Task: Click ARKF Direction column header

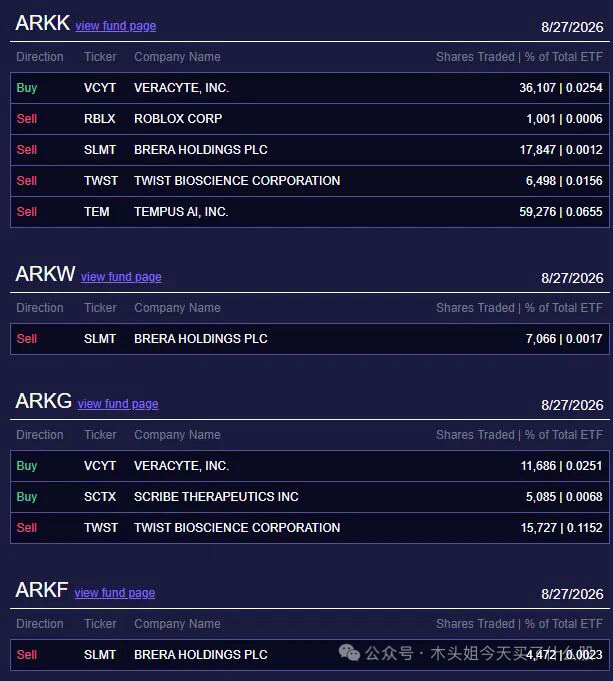Action: (40, 624)
